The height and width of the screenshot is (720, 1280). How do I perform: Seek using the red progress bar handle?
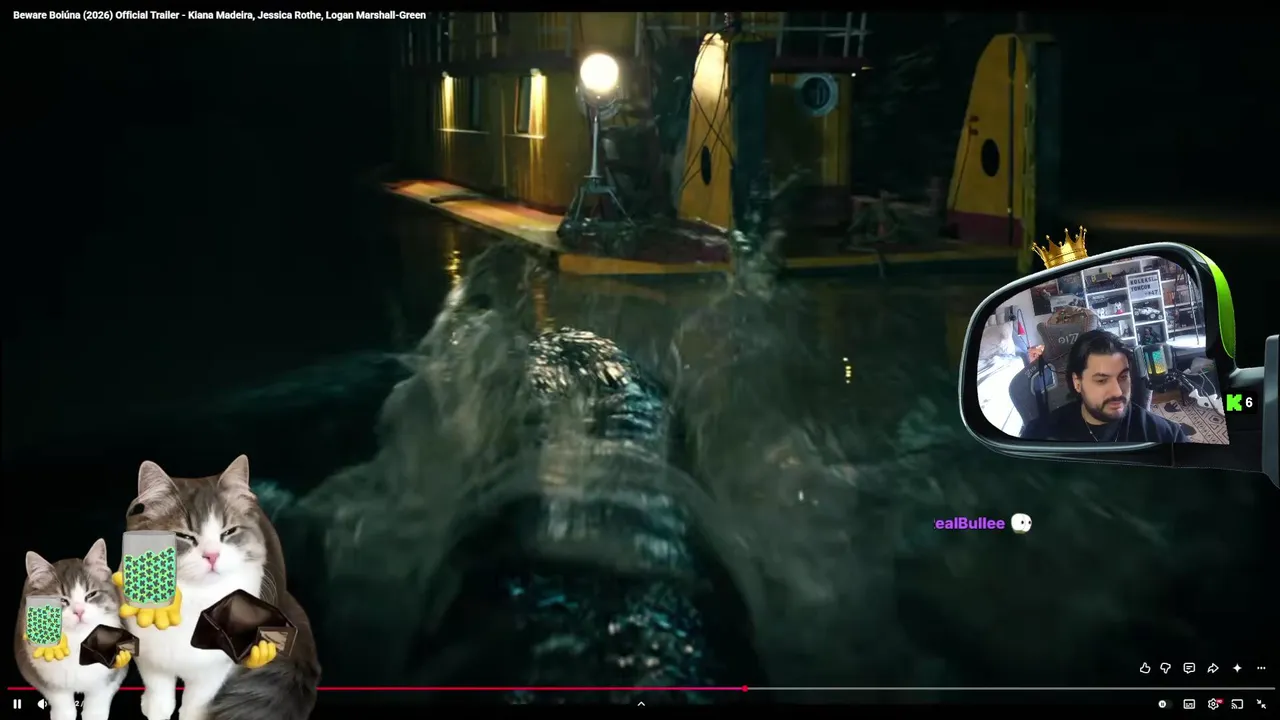coord(745,688)
